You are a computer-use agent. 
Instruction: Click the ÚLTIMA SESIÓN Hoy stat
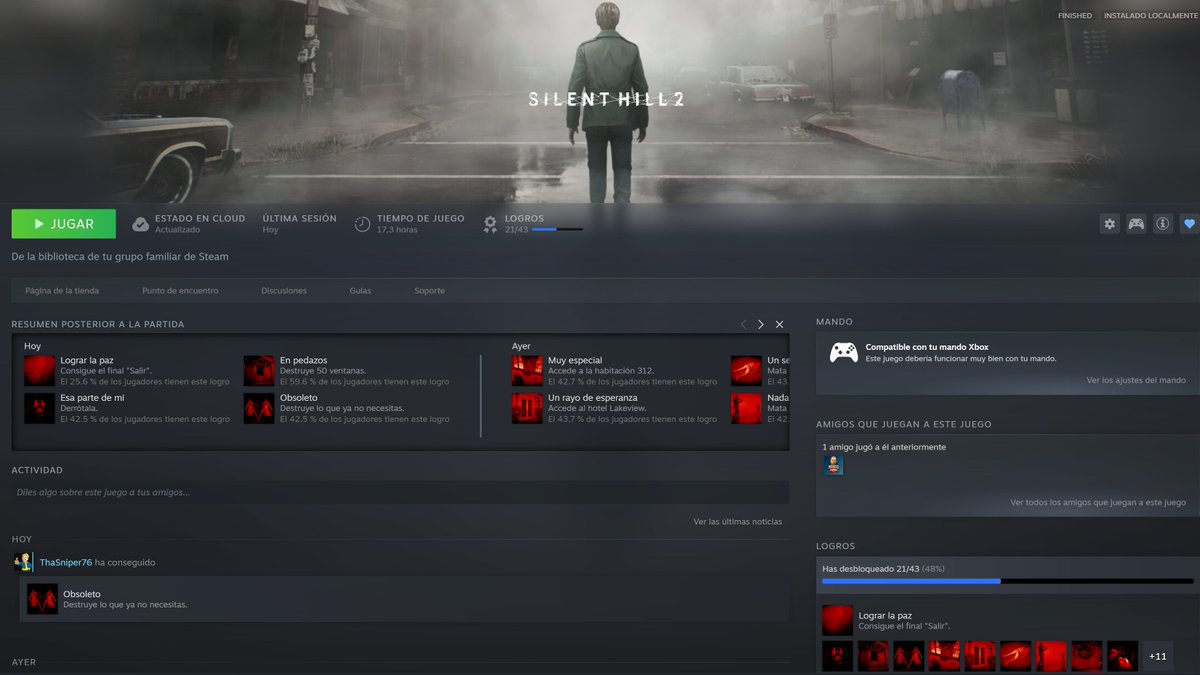[299, 224]
